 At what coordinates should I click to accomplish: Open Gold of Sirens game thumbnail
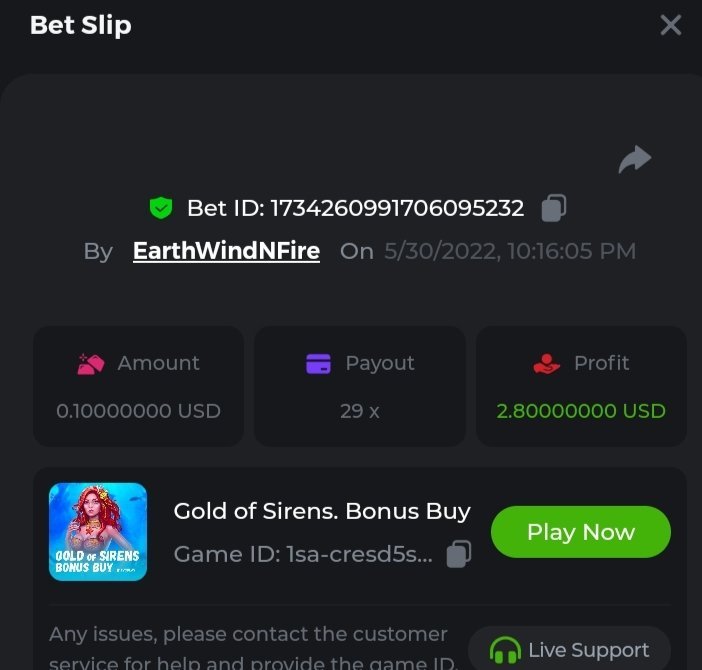tap(98, 532)
